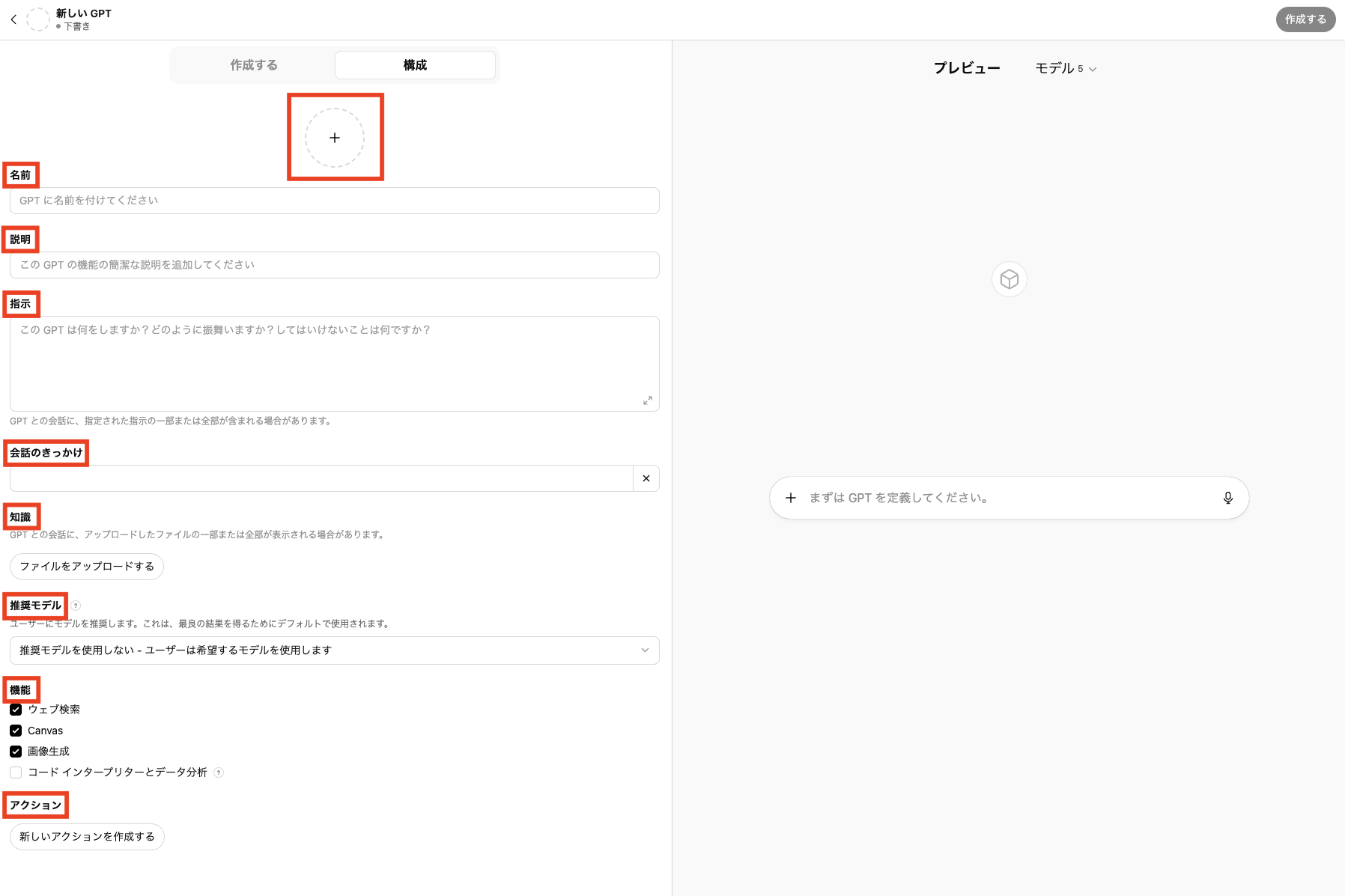Enable コードインタープリターとデータ分析

click(x=16, y=772)
